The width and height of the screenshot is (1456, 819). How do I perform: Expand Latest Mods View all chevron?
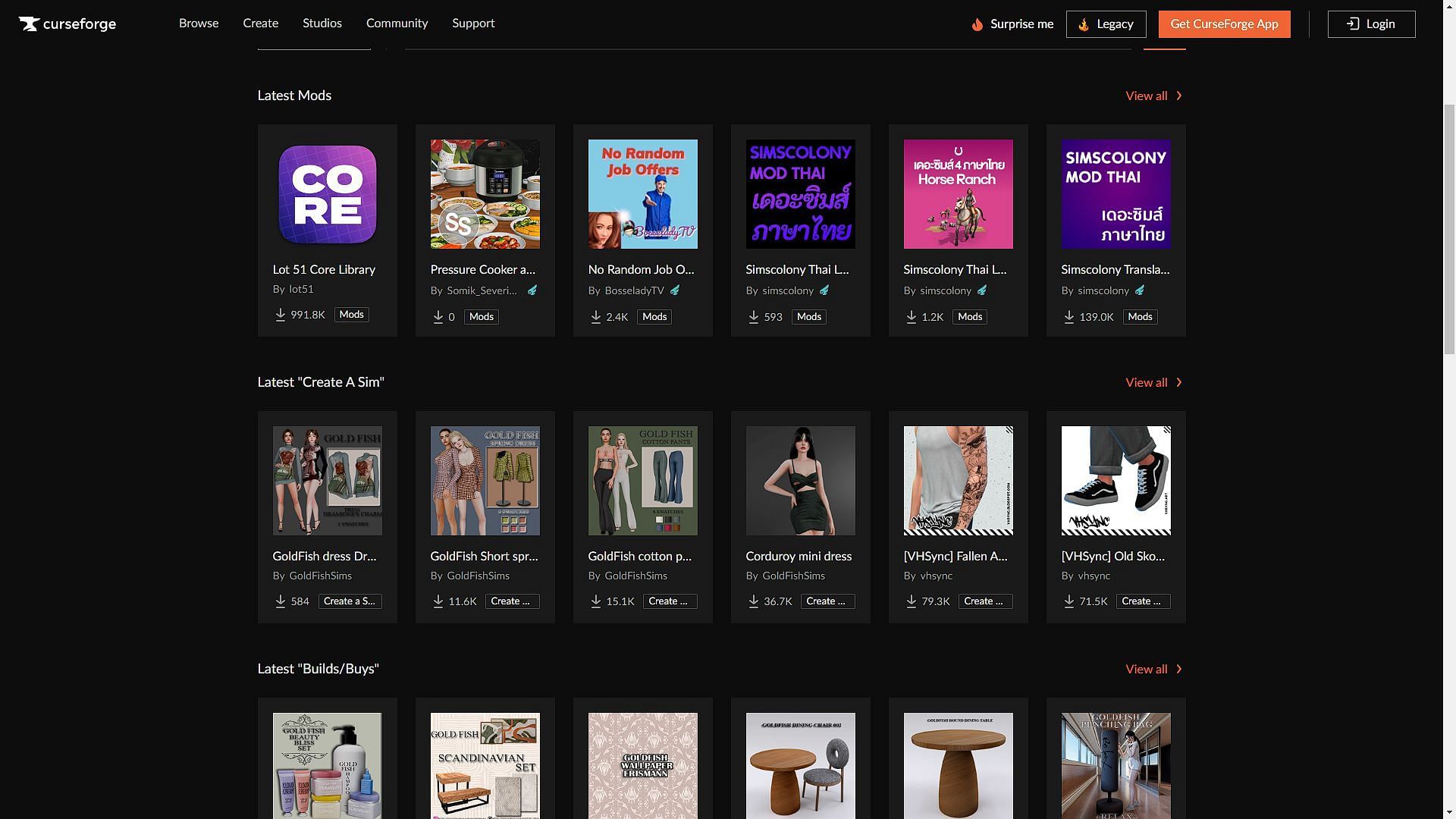click(1179, 96)
